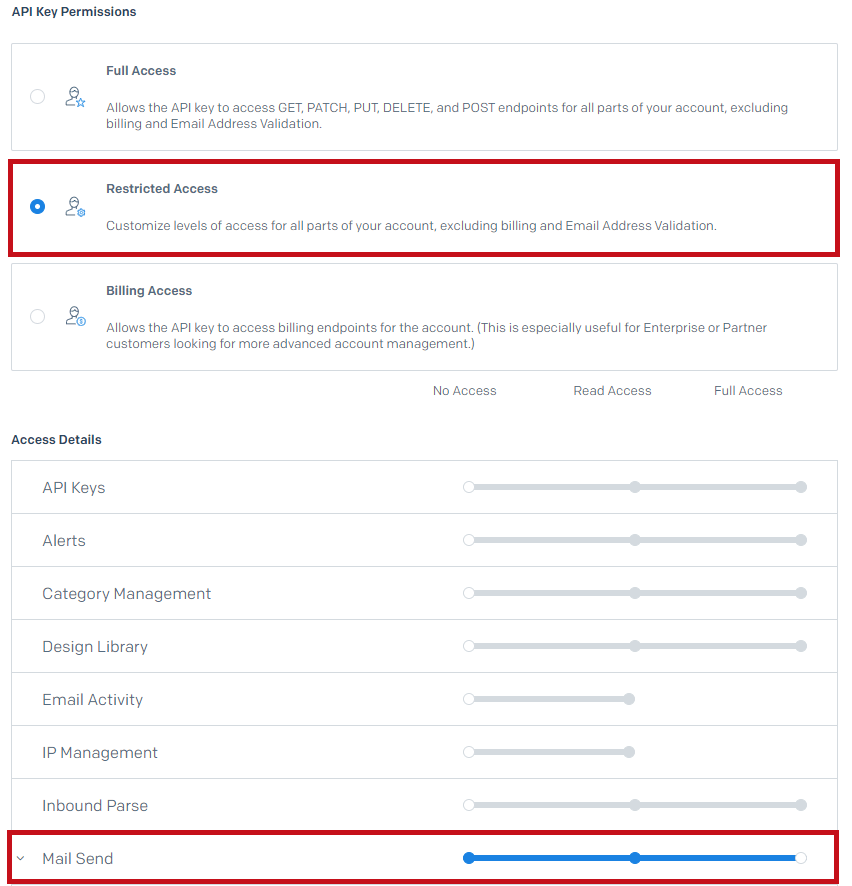
Task: Click the Billing Access user-dollar icon
Action: [x=75, y=316]
